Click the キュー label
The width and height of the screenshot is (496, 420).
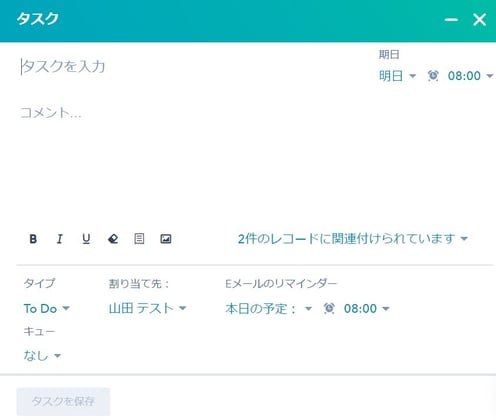tap(39, 331)
